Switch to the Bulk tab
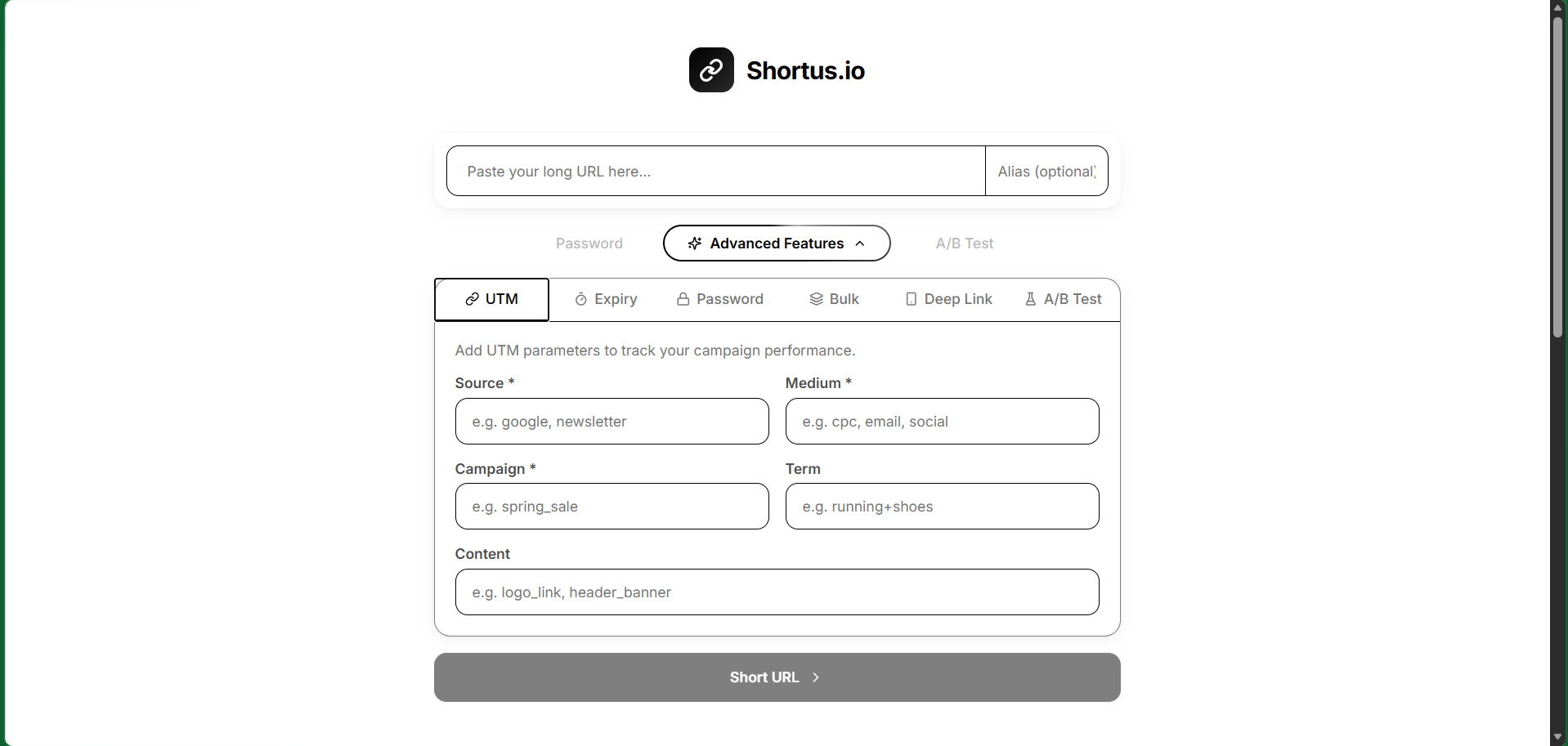Image resolution: width=1568 pixels, height=746 pixels. coord(834,299)
